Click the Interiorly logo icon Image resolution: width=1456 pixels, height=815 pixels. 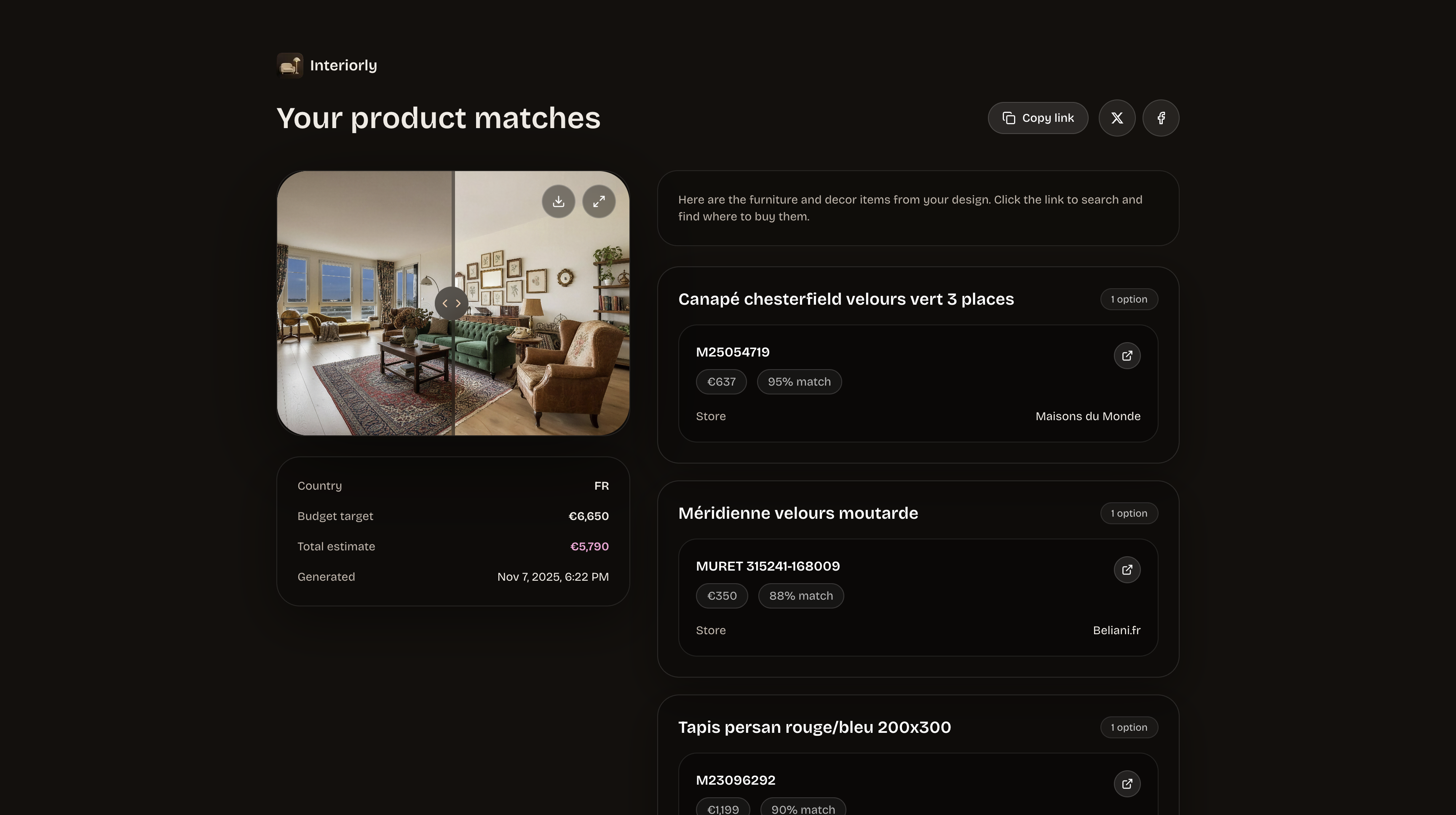click(290, 64)
